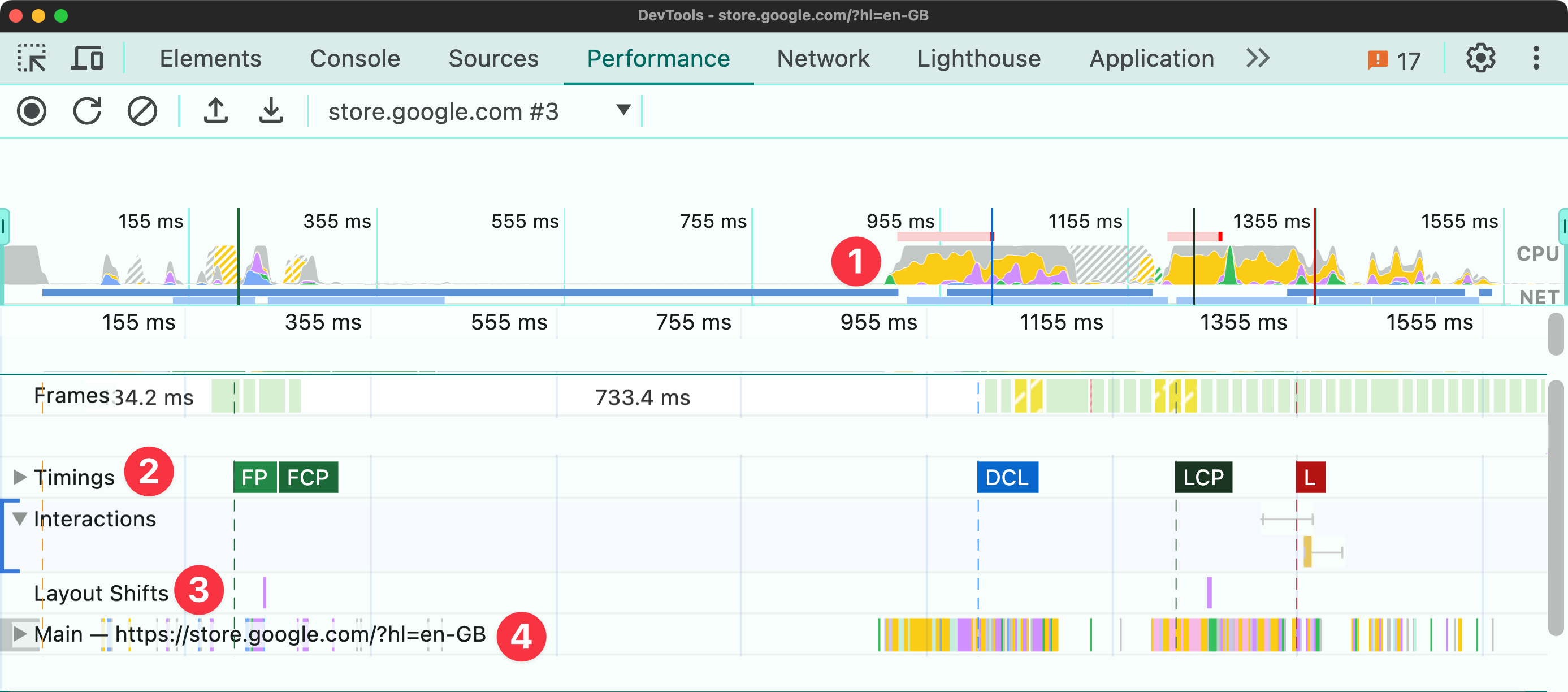Screen dimensions: 1568x692
Task: Click the DCL timing marker
Action: (x=1005, y=477)
